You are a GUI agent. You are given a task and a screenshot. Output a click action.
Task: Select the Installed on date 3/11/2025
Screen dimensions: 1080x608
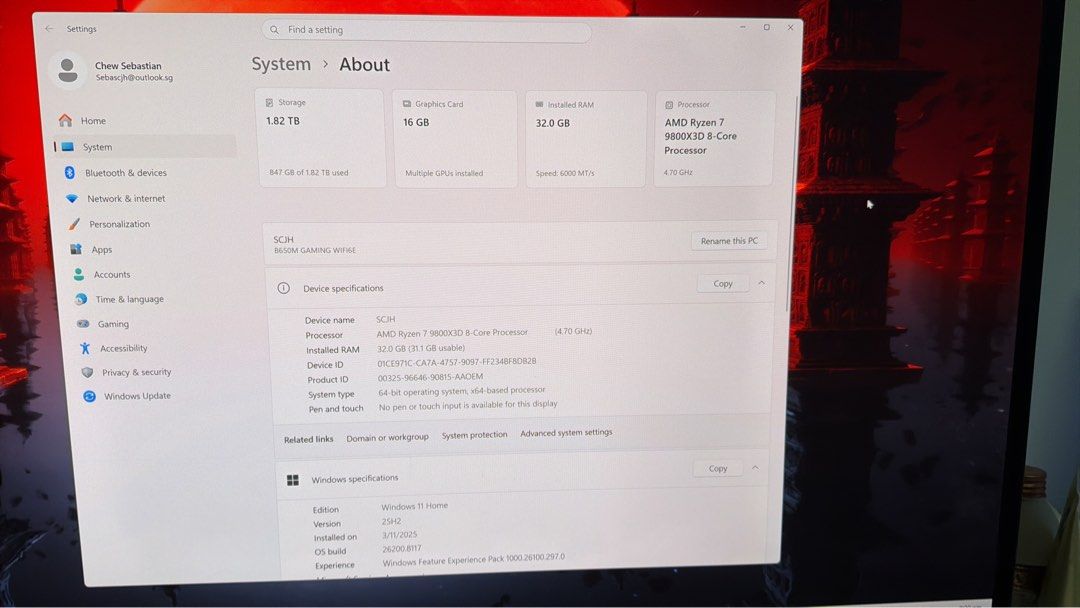399,535
